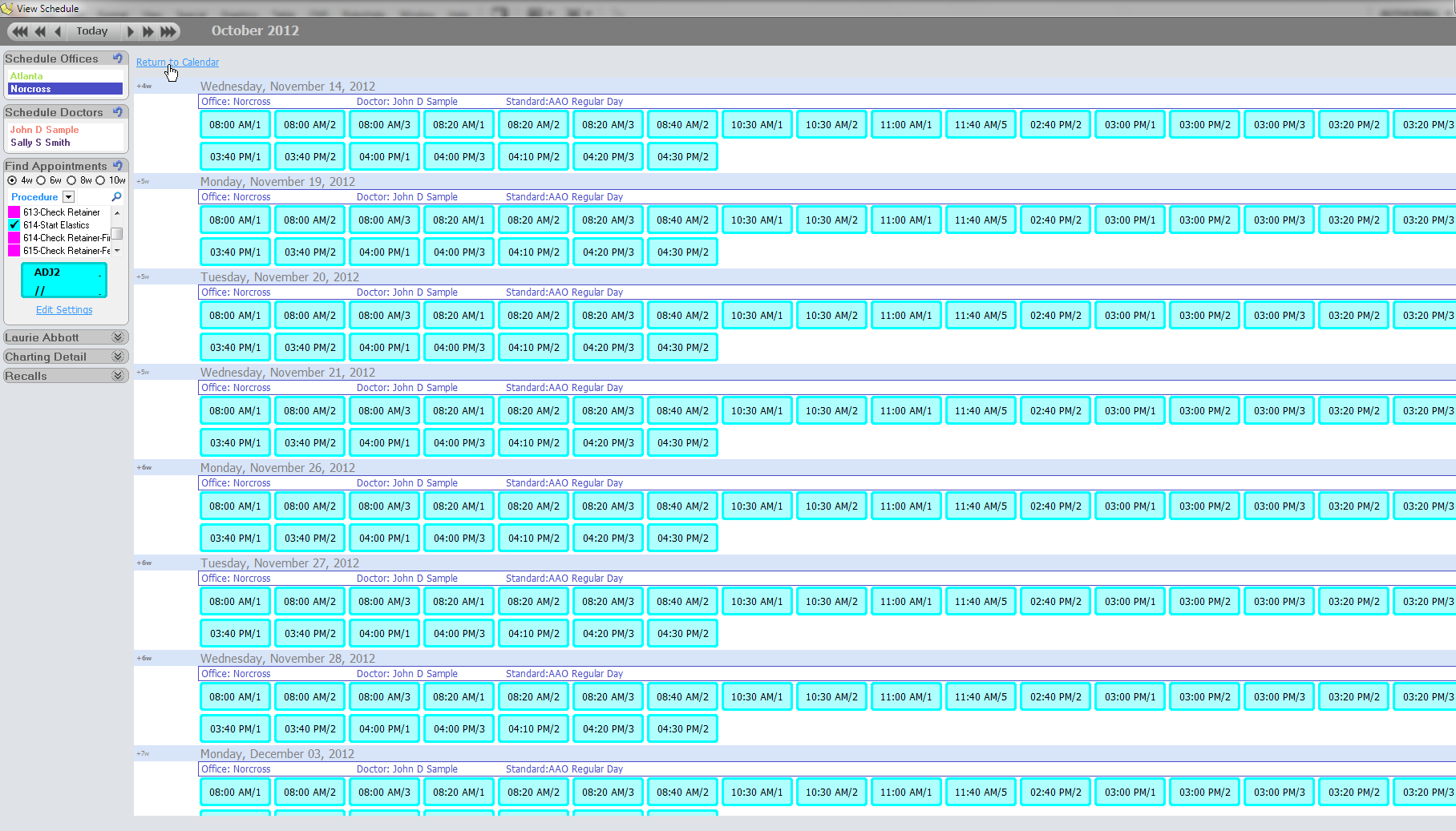Open the Edit Settings link
The image size is (1456, 831).
pyautogui.click(x=64, y=310)
